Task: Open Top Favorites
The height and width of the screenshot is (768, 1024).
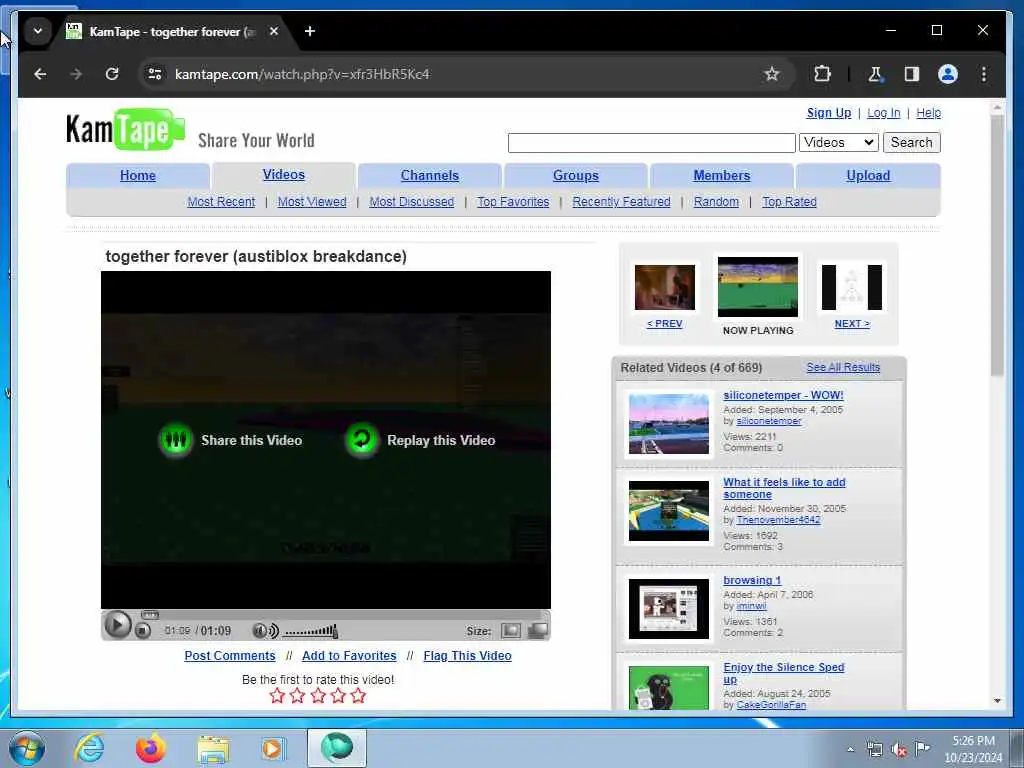Action: click(x=513, y=202)
